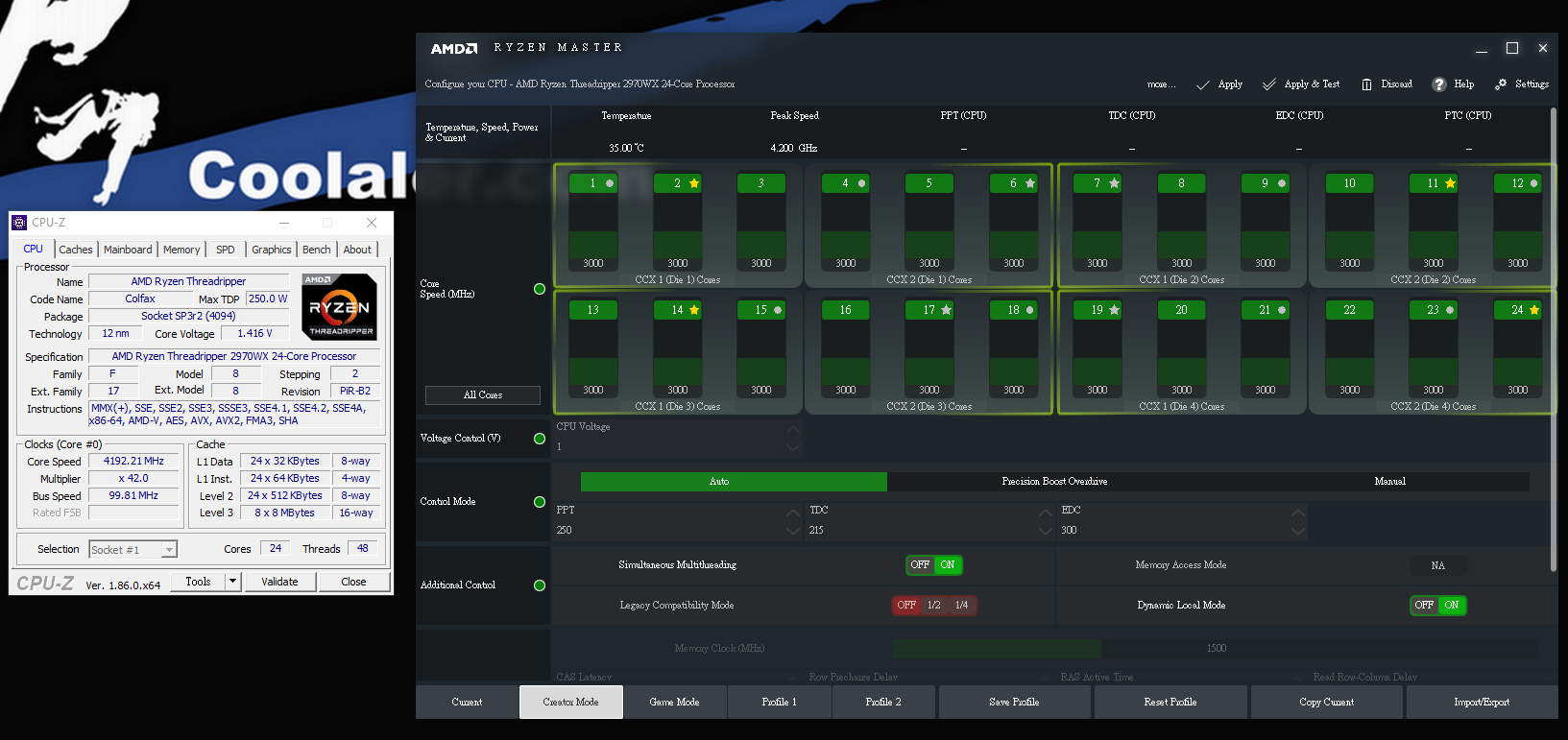Click the star on core 24
The image size is (1568, 740).
(x=1533, y=310)
